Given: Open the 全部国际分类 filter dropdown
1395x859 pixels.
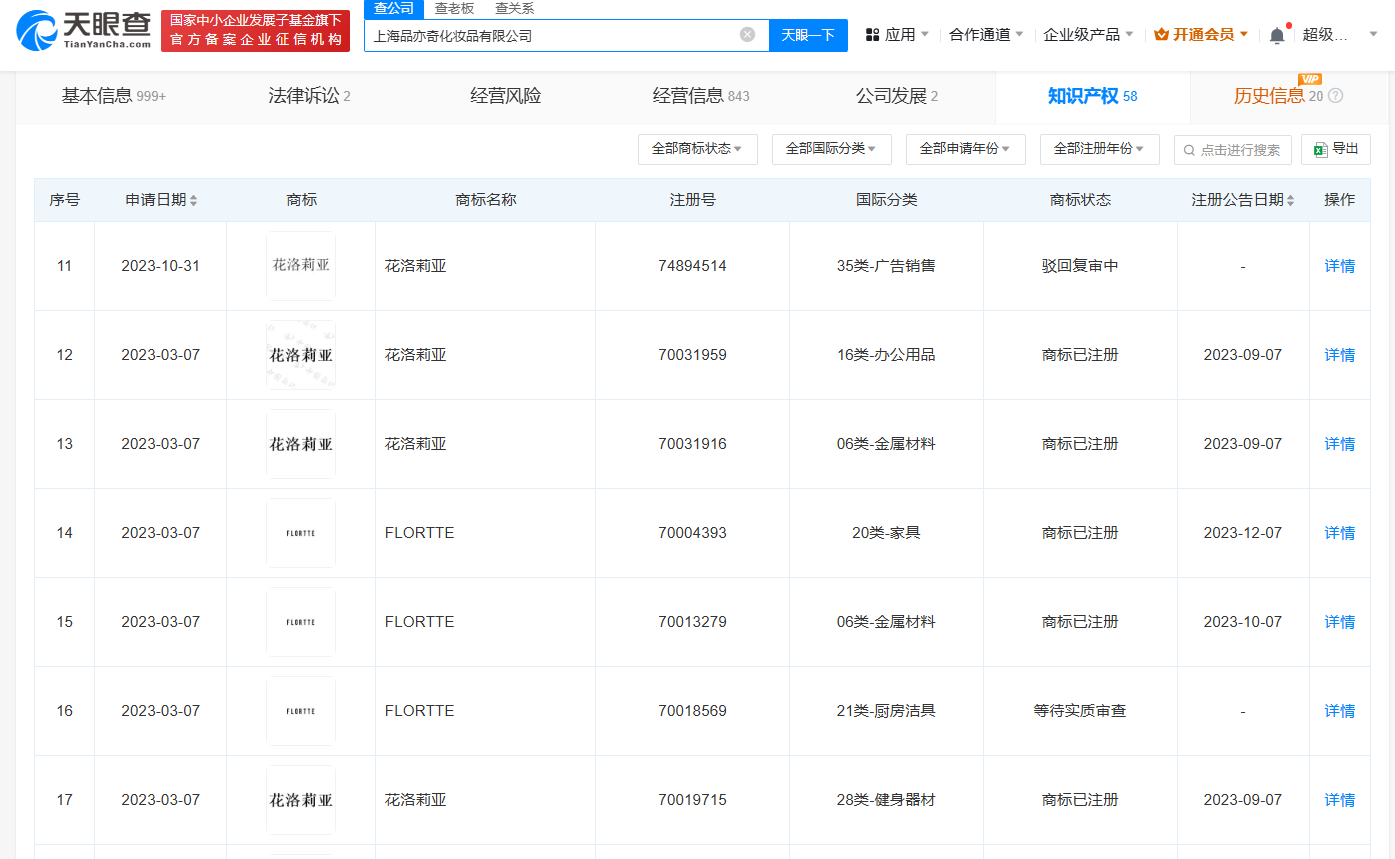Looking at the screenshot, I should (x=831, y=148).
